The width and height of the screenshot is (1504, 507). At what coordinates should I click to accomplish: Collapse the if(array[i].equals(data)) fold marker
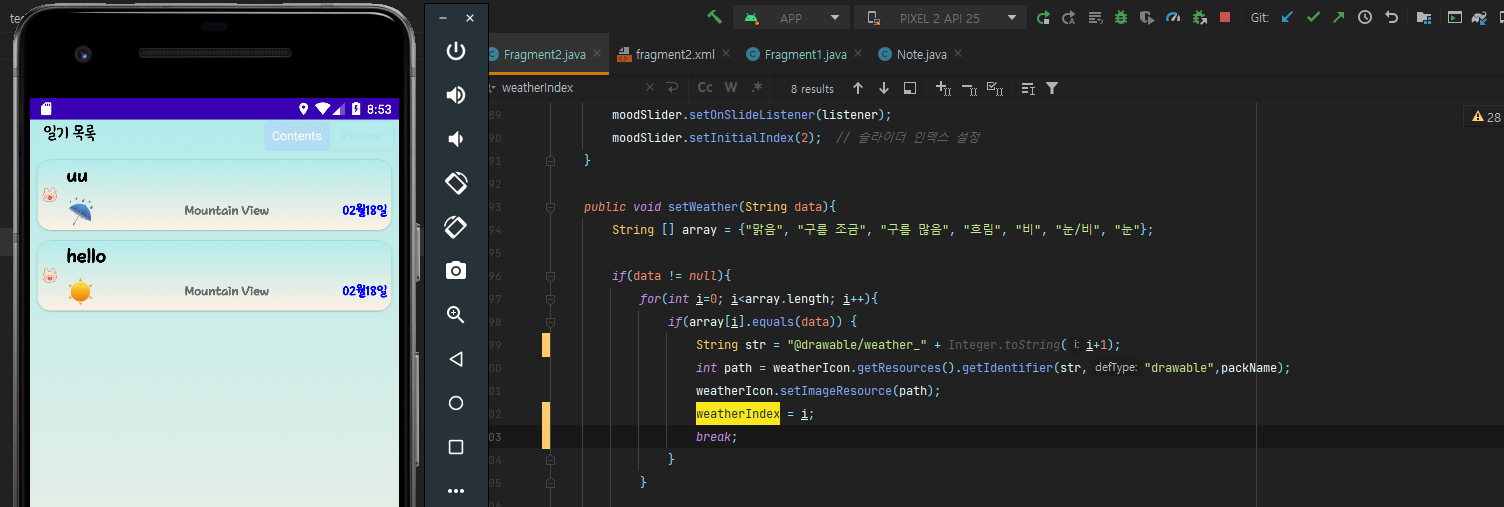(x=550, y=321)
